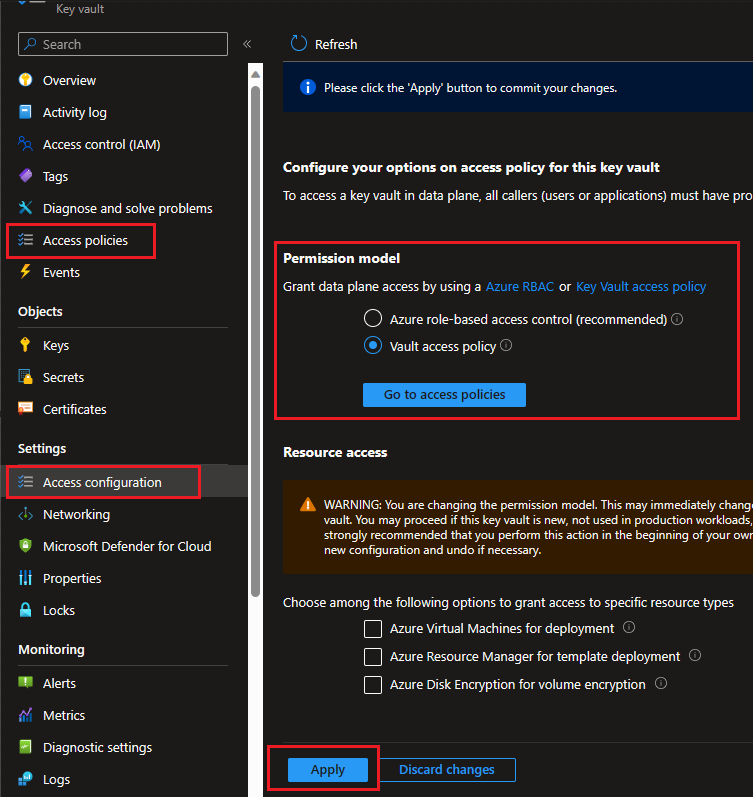Open Activity log in the sidebar
Image resolution: width=753 pixels, height=797 pixels.
pyautogui.click(x=75, y=112)
